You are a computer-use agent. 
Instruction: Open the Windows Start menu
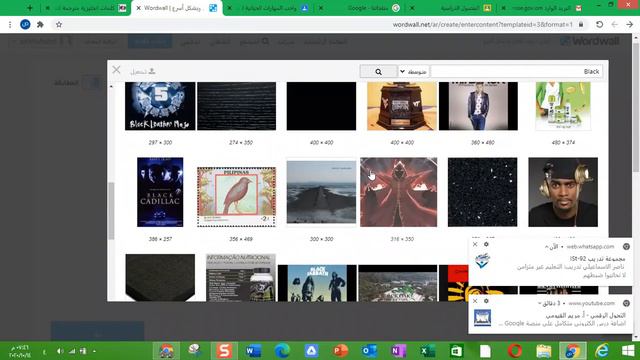pos(628,351)
